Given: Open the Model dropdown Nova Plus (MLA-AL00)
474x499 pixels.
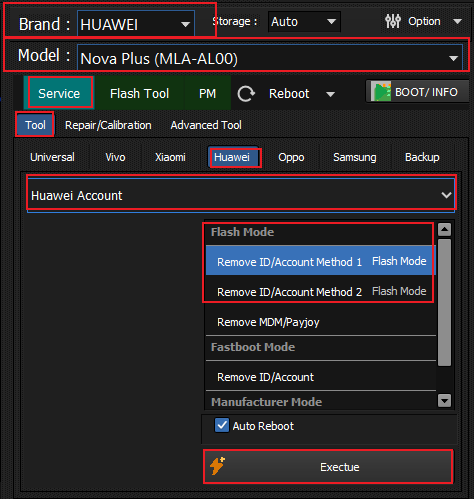Looking at the screenshot, I should pyautogui.click(x=270, y=58).
